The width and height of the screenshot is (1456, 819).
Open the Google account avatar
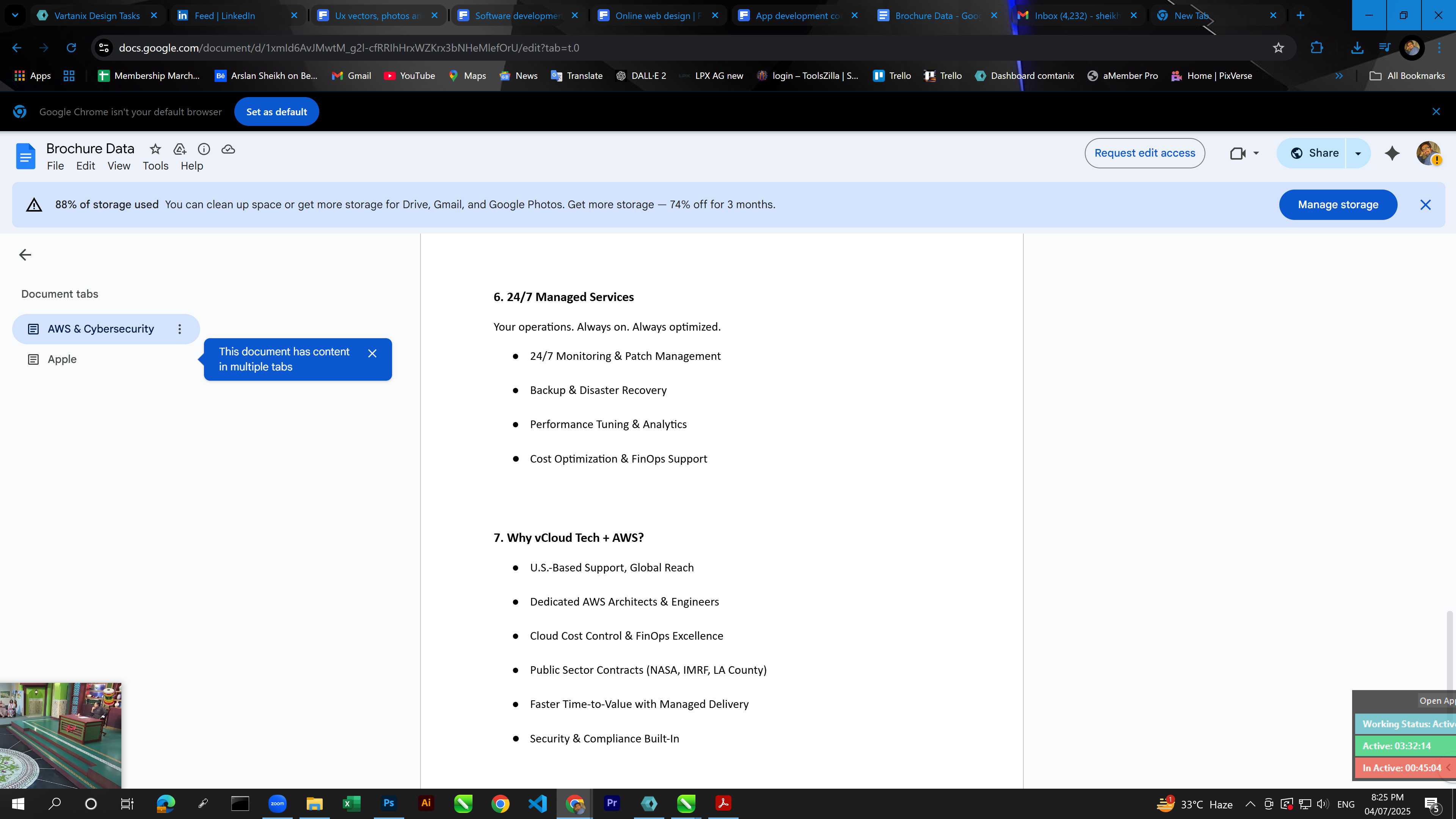coord(1428,153)
